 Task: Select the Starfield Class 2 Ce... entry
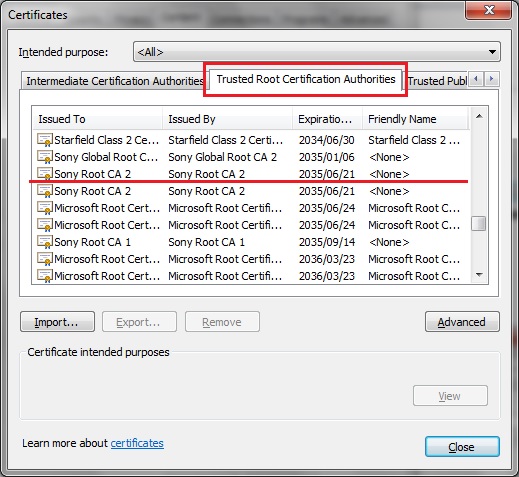(x=107, y=140)
